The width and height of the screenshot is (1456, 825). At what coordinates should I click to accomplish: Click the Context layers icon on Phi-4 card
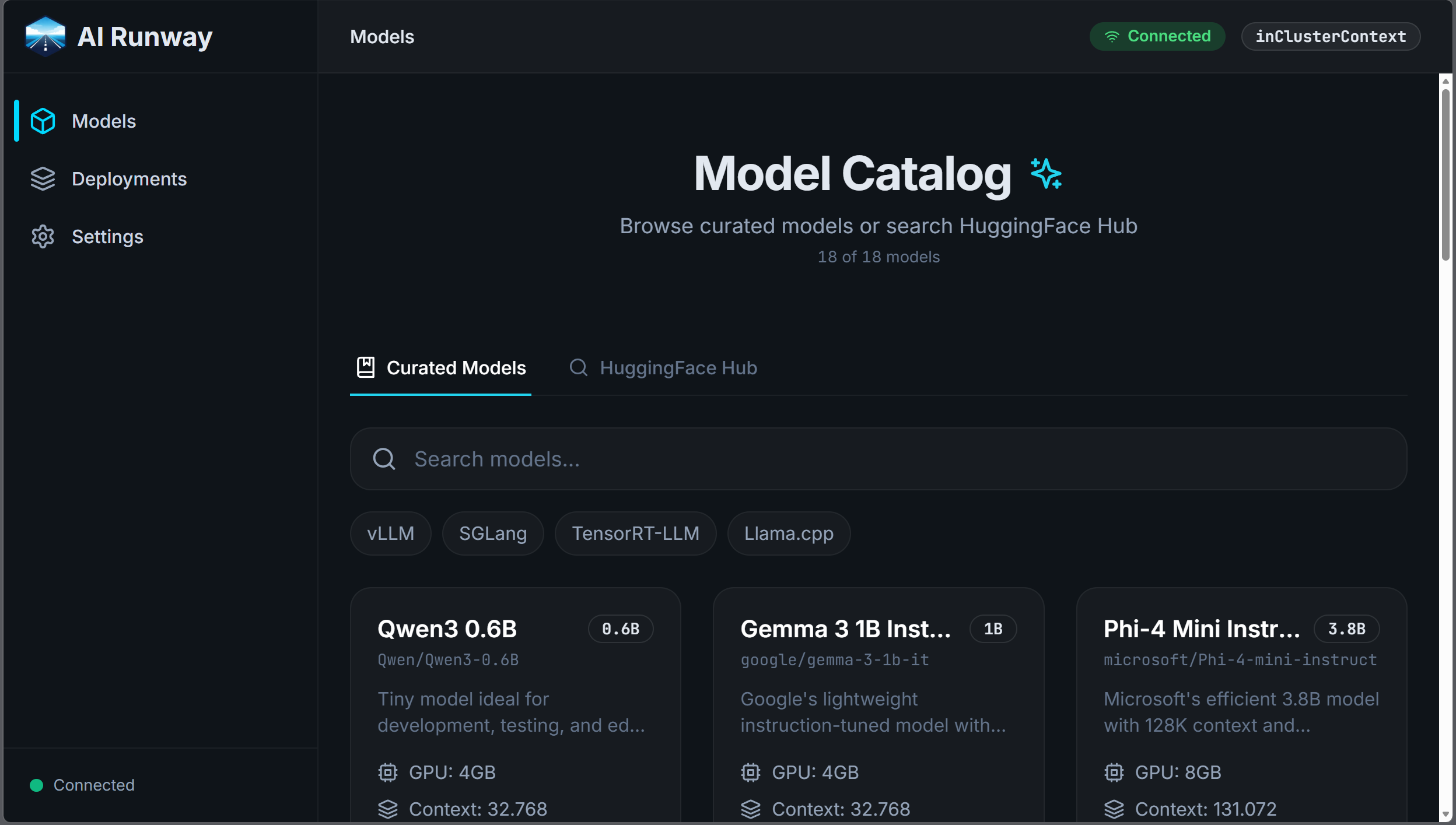1114,808
